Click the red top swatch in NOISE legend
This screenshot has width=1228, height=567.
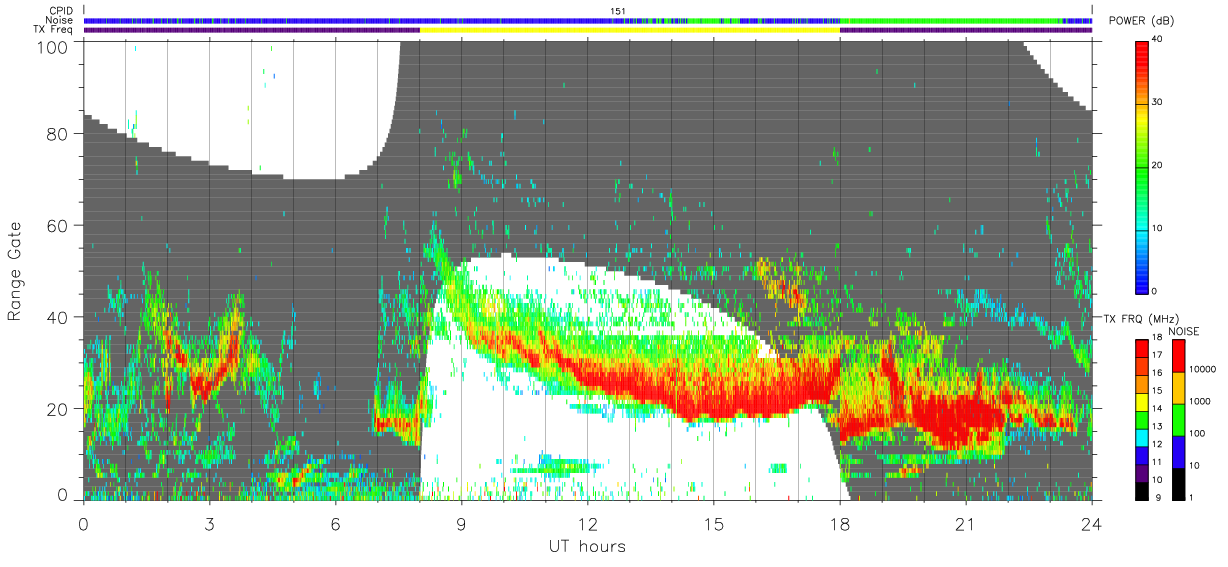click(x=1180, y=356)
